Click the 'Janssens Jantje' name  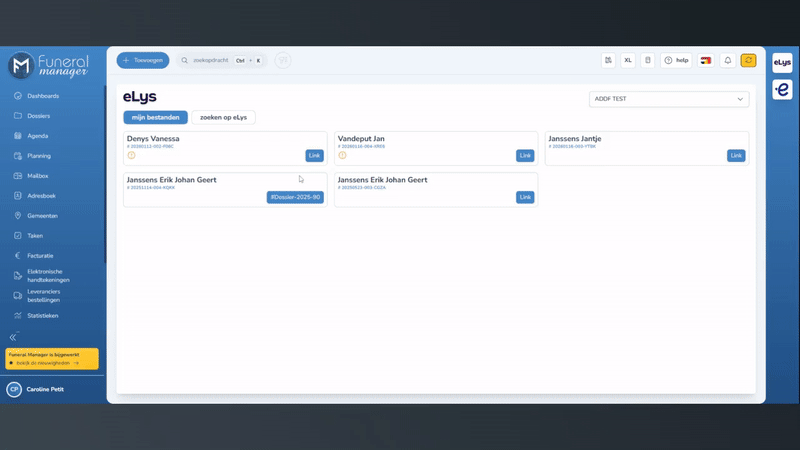coord(575,139)
